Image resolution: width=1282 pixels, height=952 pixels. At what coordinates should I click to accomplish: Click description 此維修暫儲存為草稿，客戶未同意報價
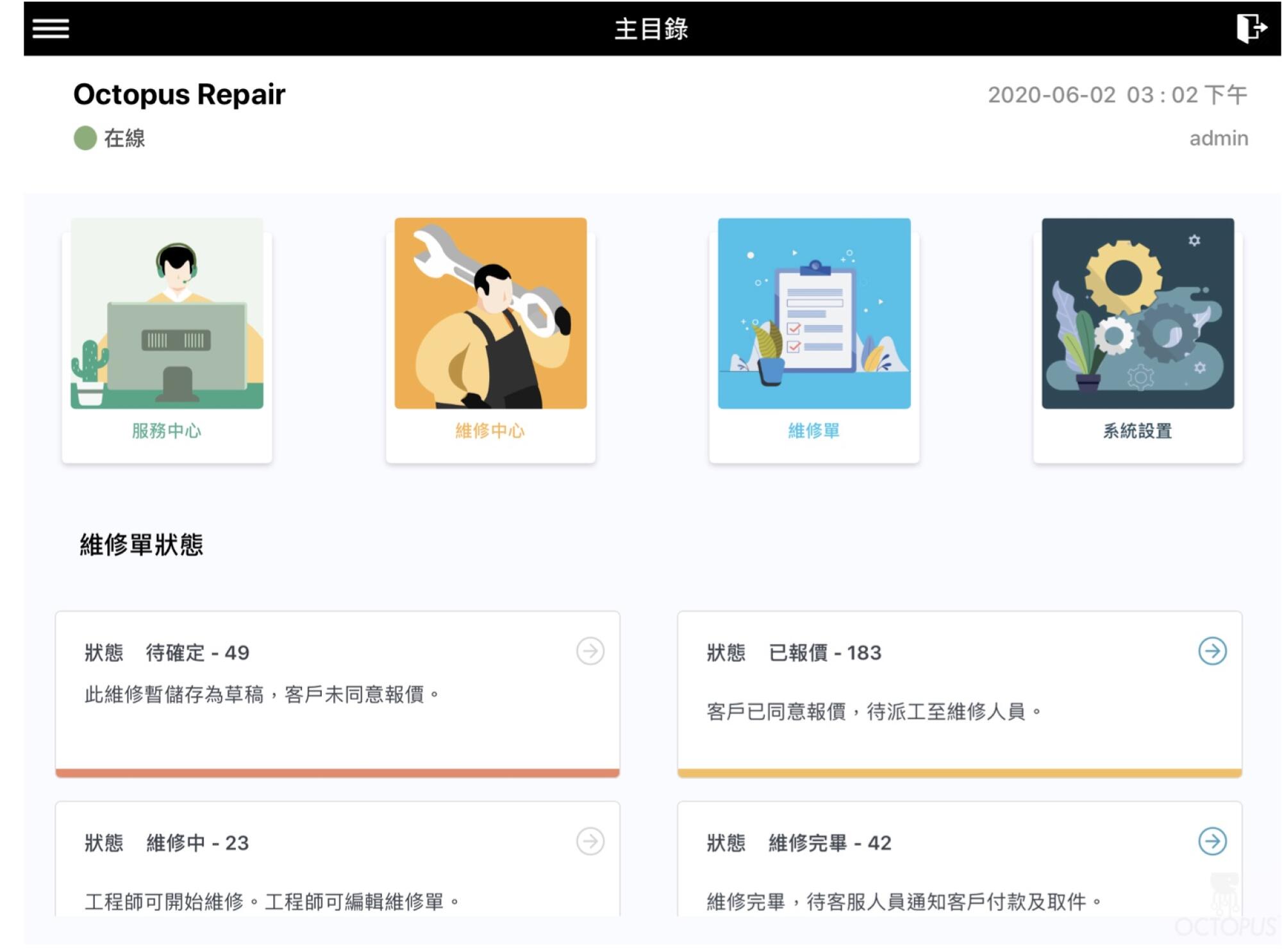tap(262, 694)
